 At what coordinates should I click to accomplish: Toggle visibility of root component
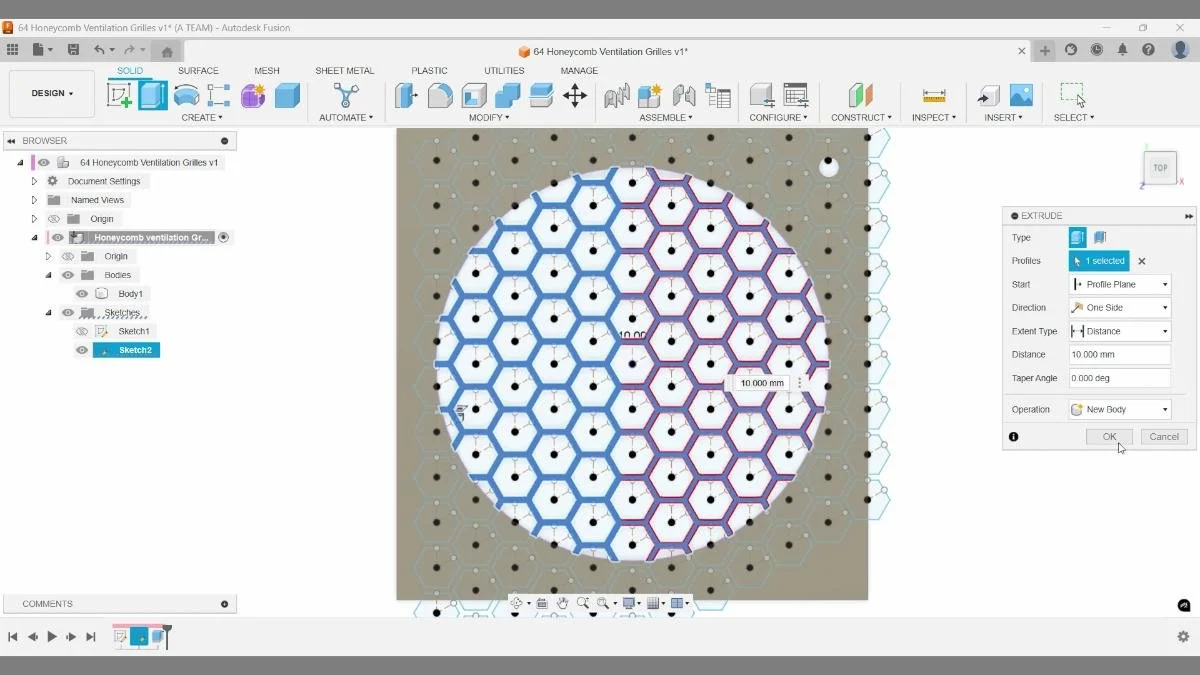tap(44, 162)
